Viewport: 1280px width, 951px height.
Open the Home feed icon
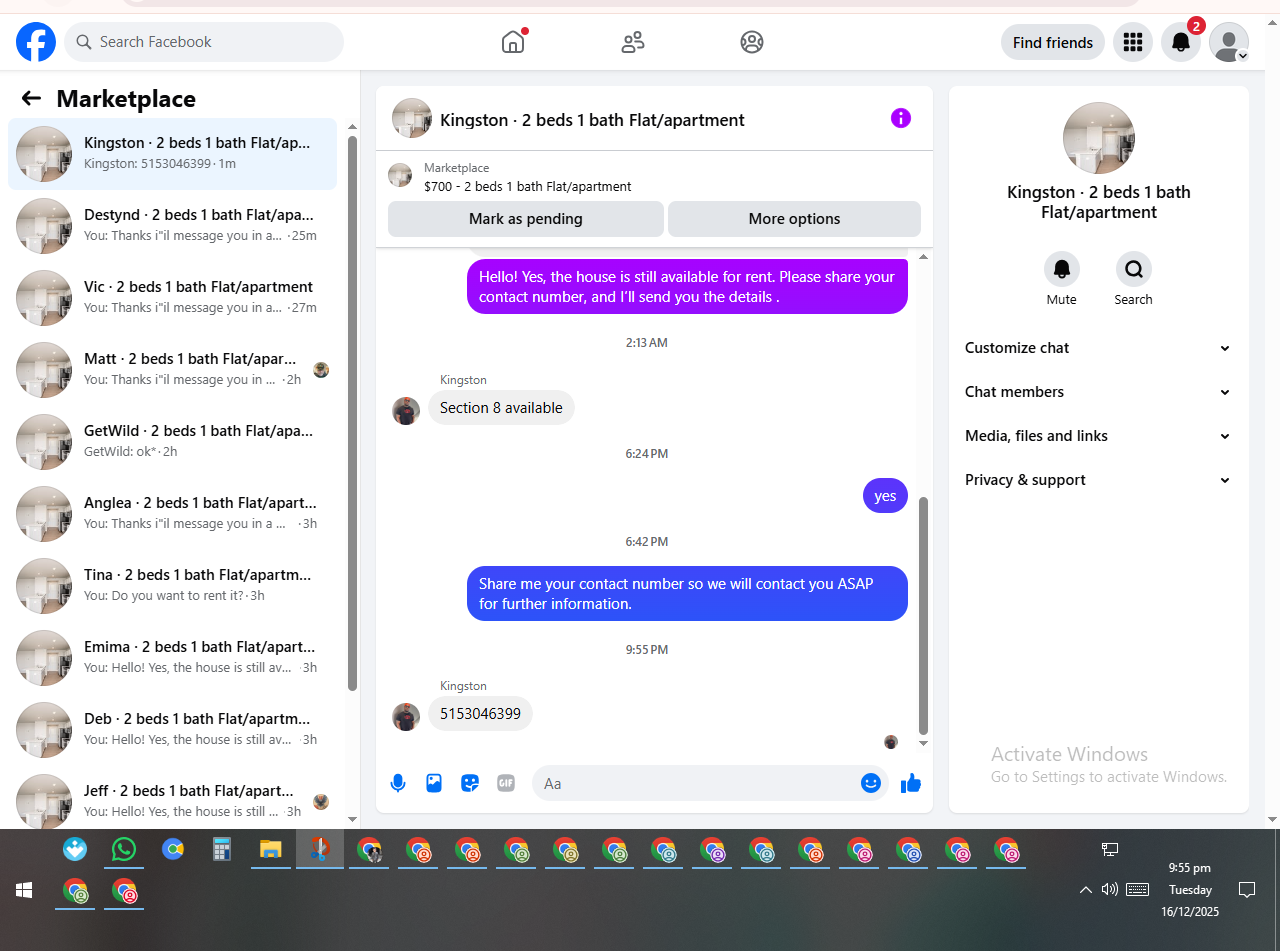pos(513,42)
